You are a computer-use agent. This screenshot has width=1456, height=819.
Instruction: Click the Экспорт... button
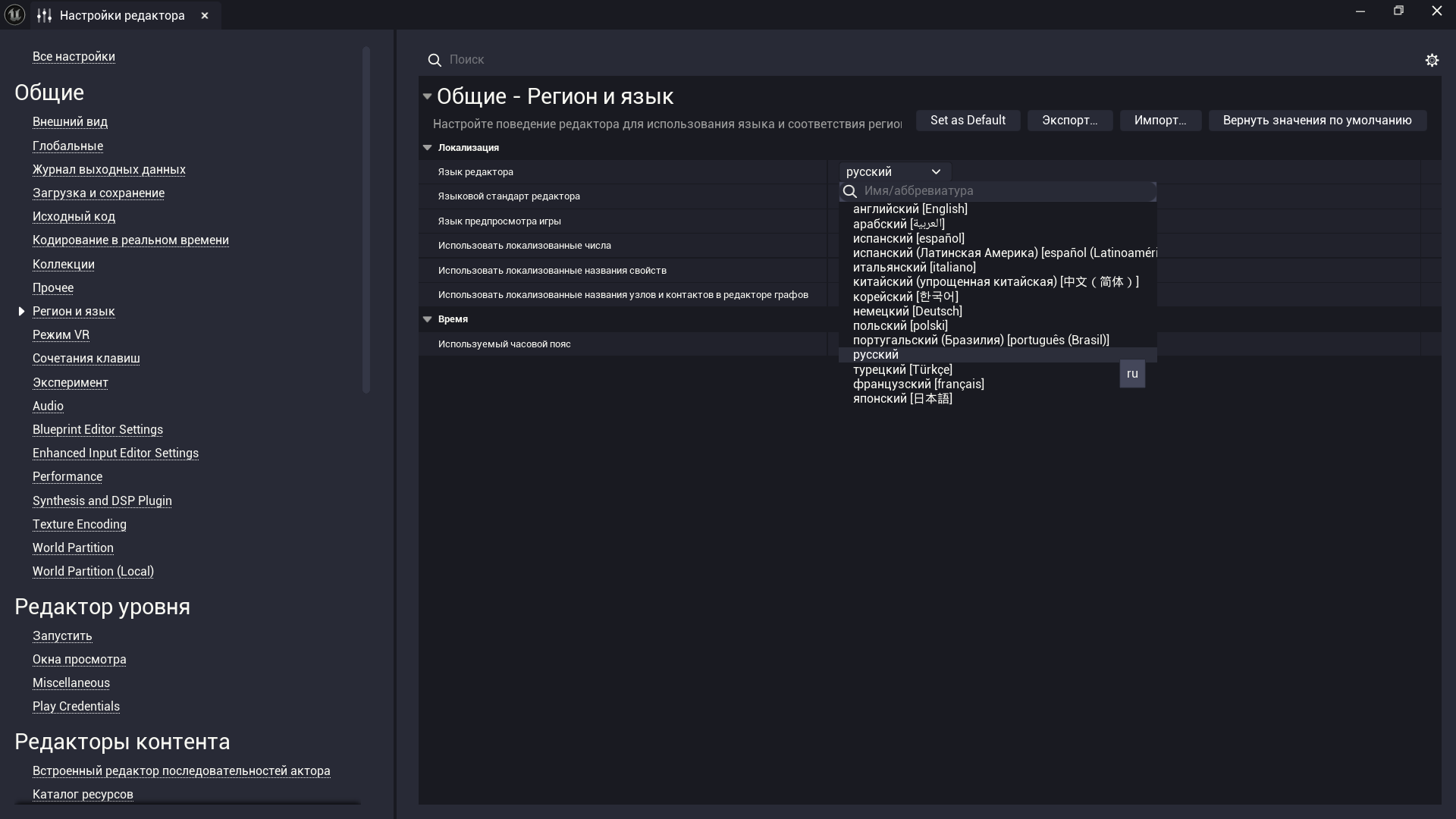(x=1069, y=121)
